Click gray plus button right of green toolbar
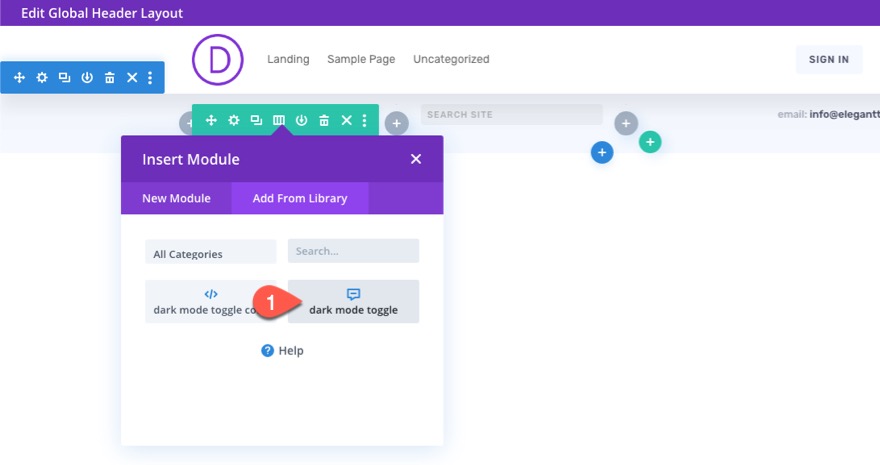880x465 pixels. [x=396, y=123]
